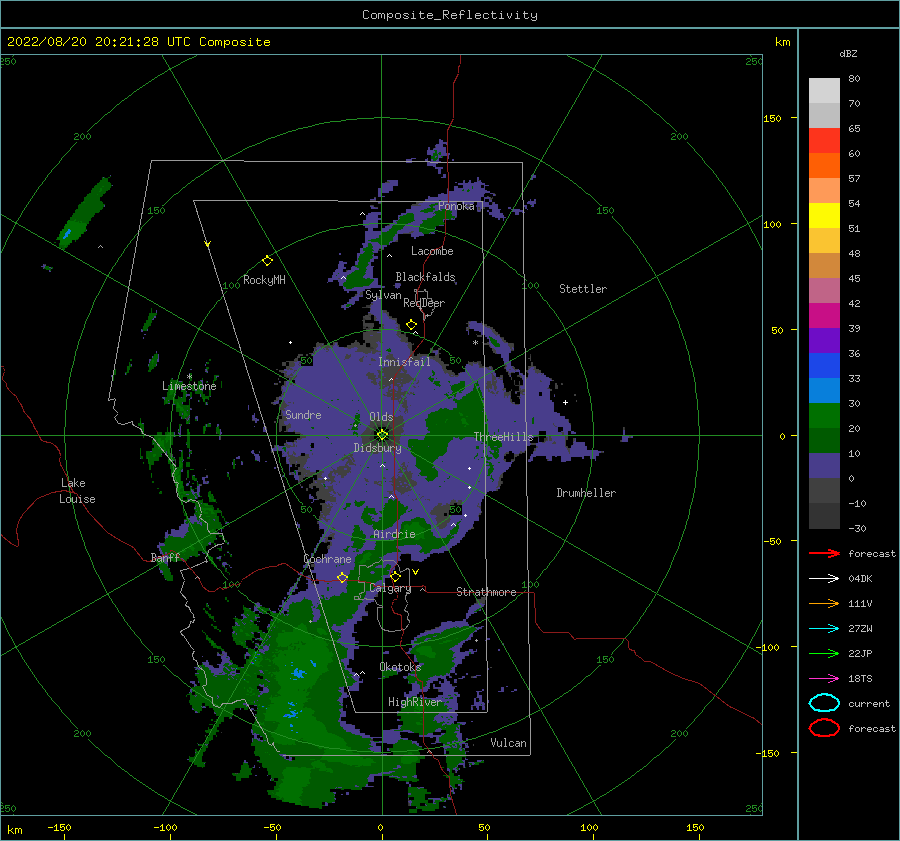
Task: Click the RockyMH label
Action: pos(264,280)
